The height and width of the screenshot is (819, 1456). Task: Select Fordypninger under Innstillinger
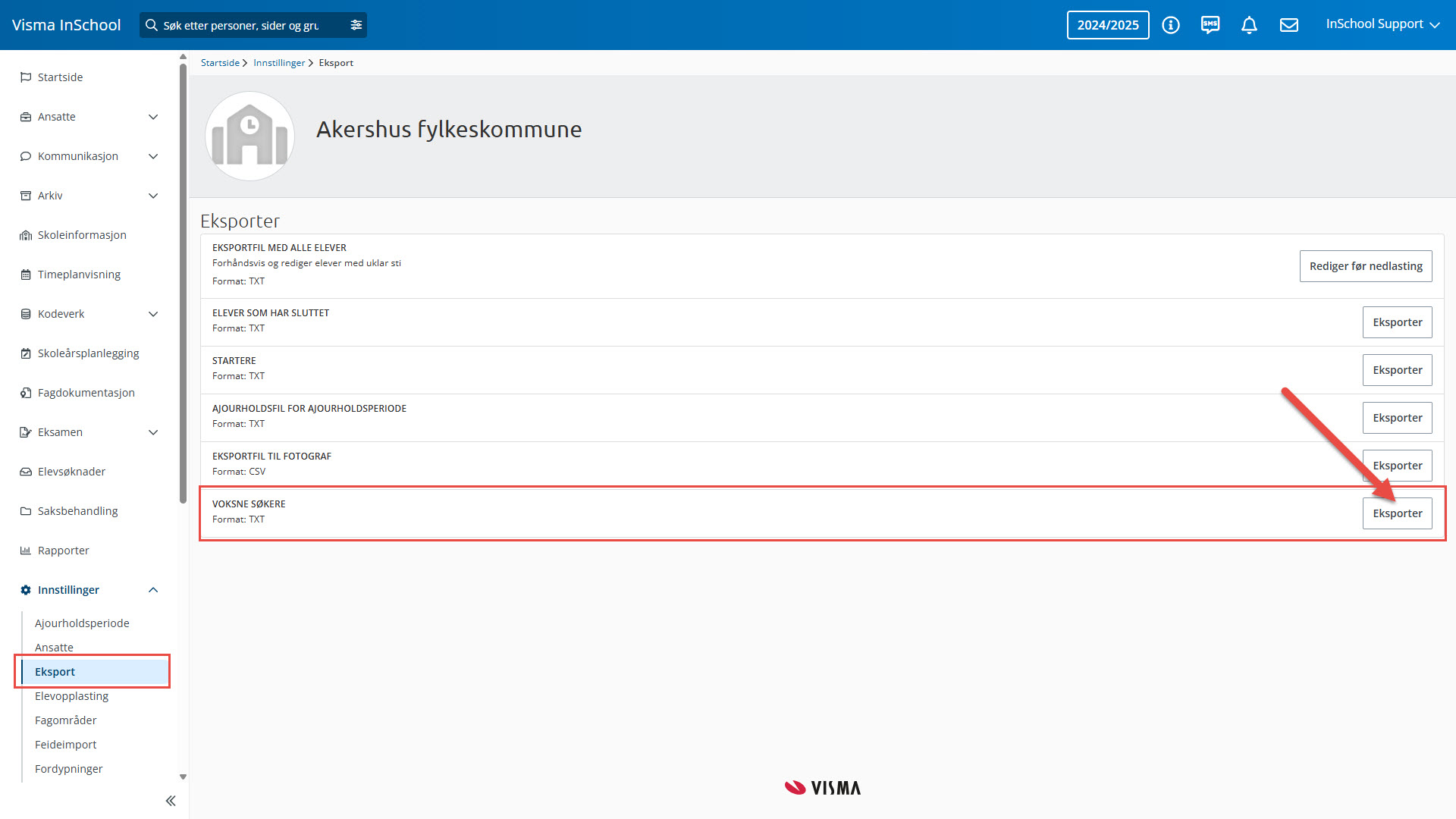tap(68, 769)
